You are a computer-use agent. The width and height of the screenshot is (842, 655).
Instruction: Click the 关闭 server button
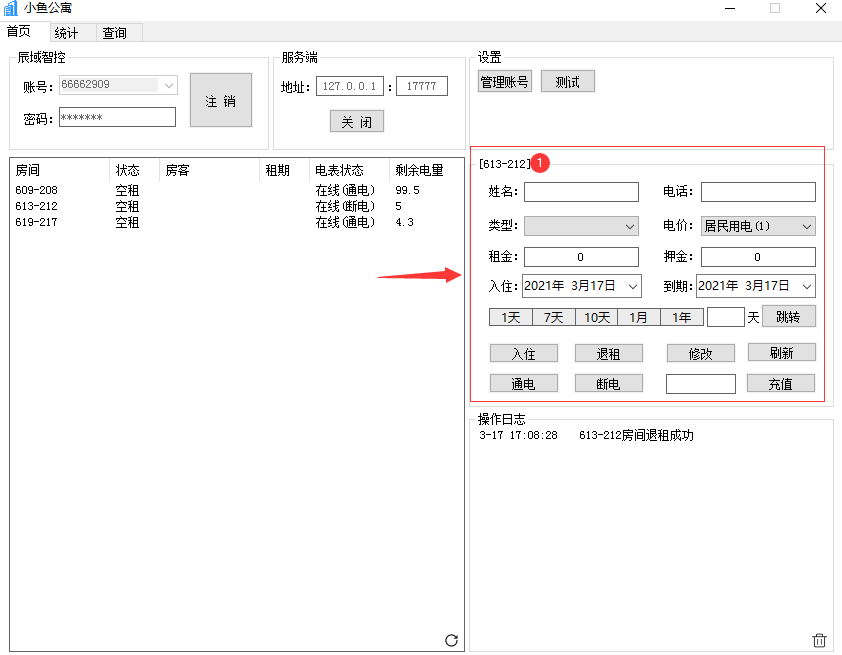click(x=357, y=122)
